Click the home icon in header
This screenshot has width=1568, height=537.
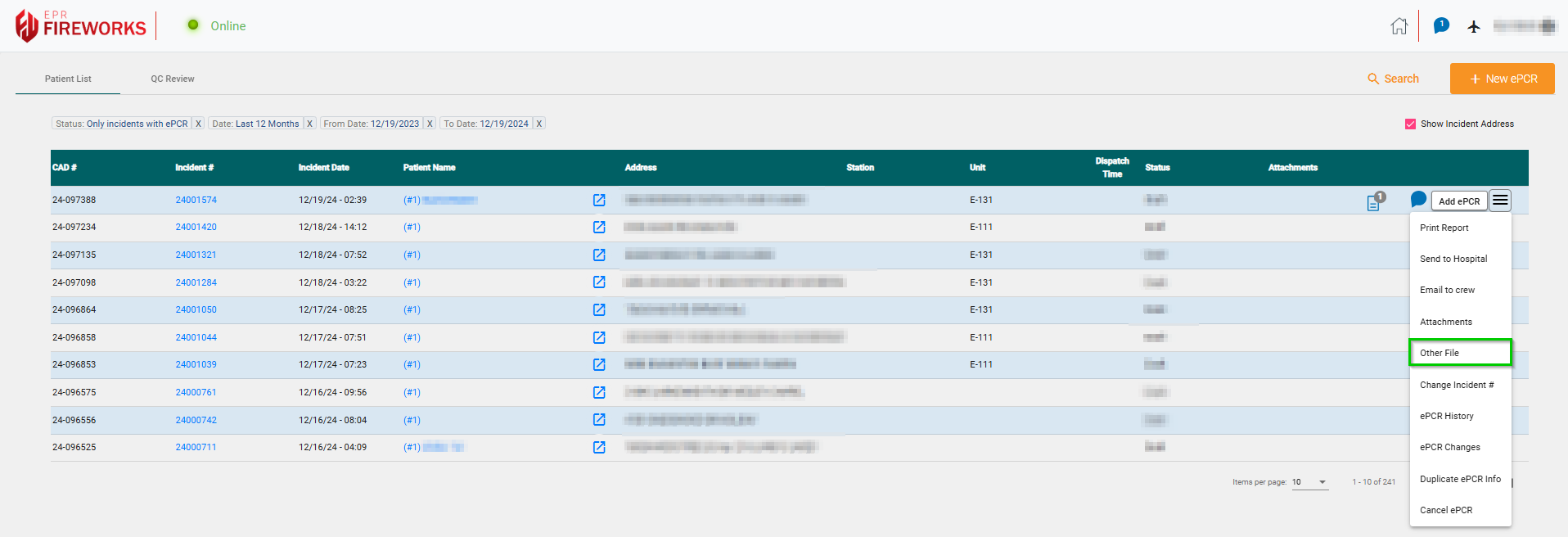pos(1399,26)
